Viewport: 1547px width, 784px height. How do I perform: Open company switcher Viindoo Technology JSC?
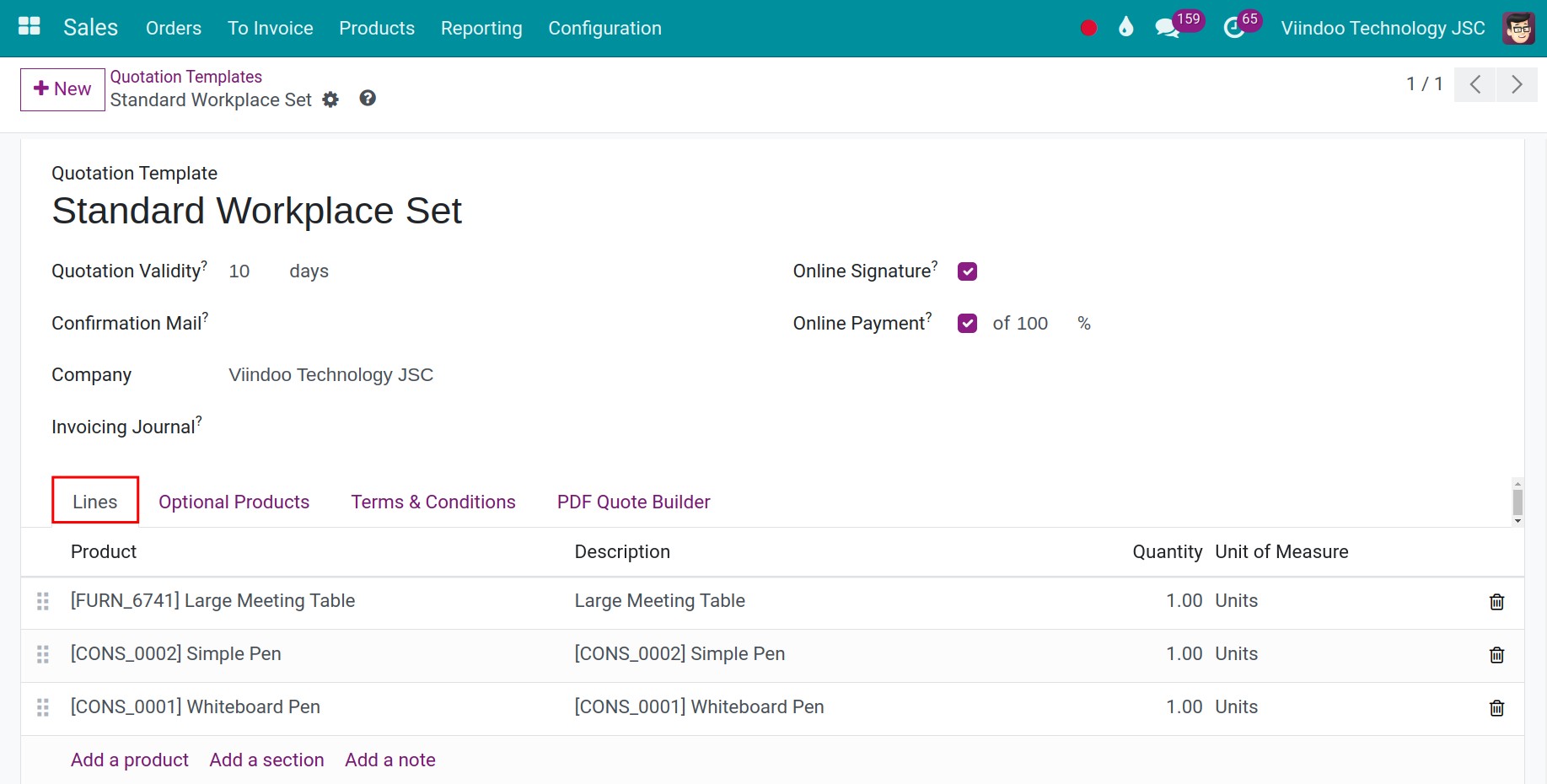[x=1383, y=28]
